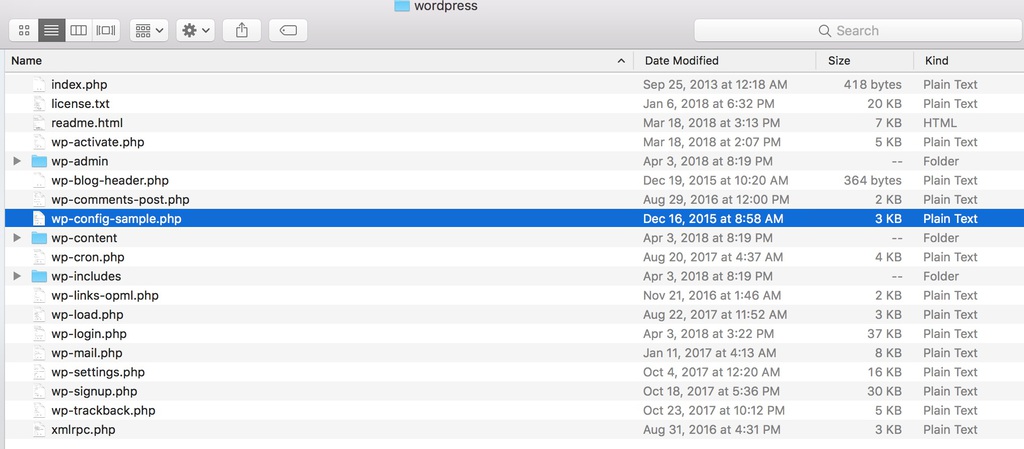Select the wp-content folder name

pos(84,238)
